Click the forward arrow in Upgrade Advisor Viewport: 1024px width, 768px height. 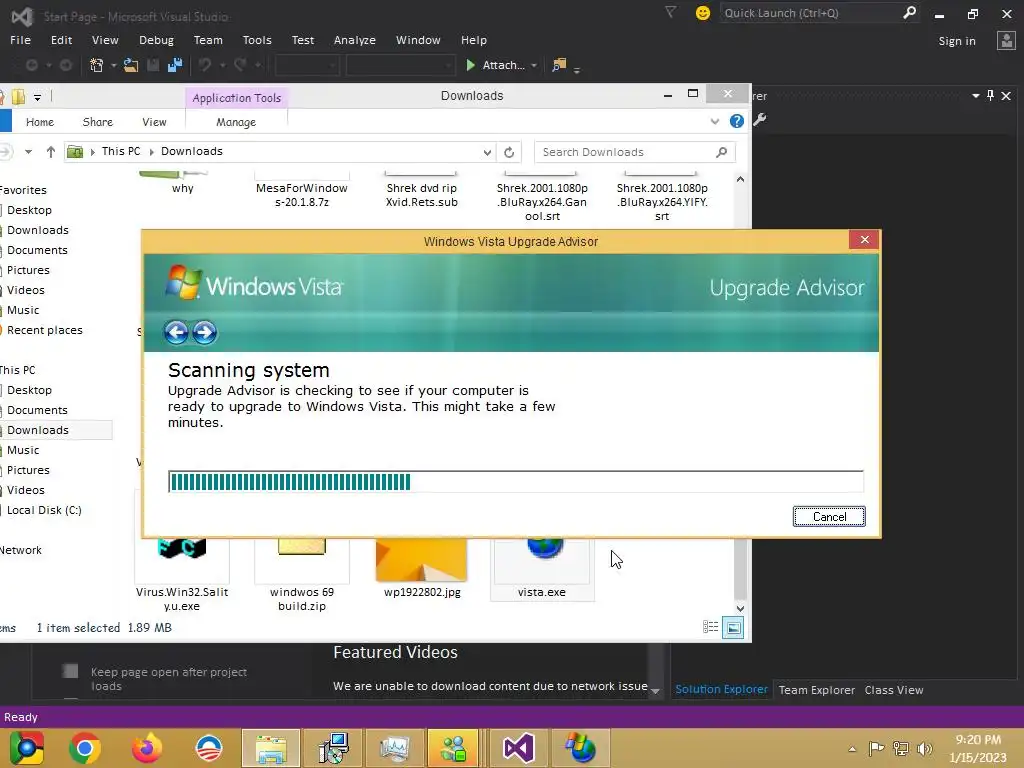pos(204,332)
